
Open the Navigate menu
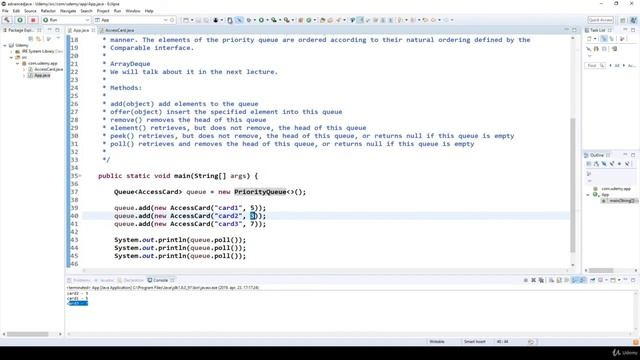68,11
